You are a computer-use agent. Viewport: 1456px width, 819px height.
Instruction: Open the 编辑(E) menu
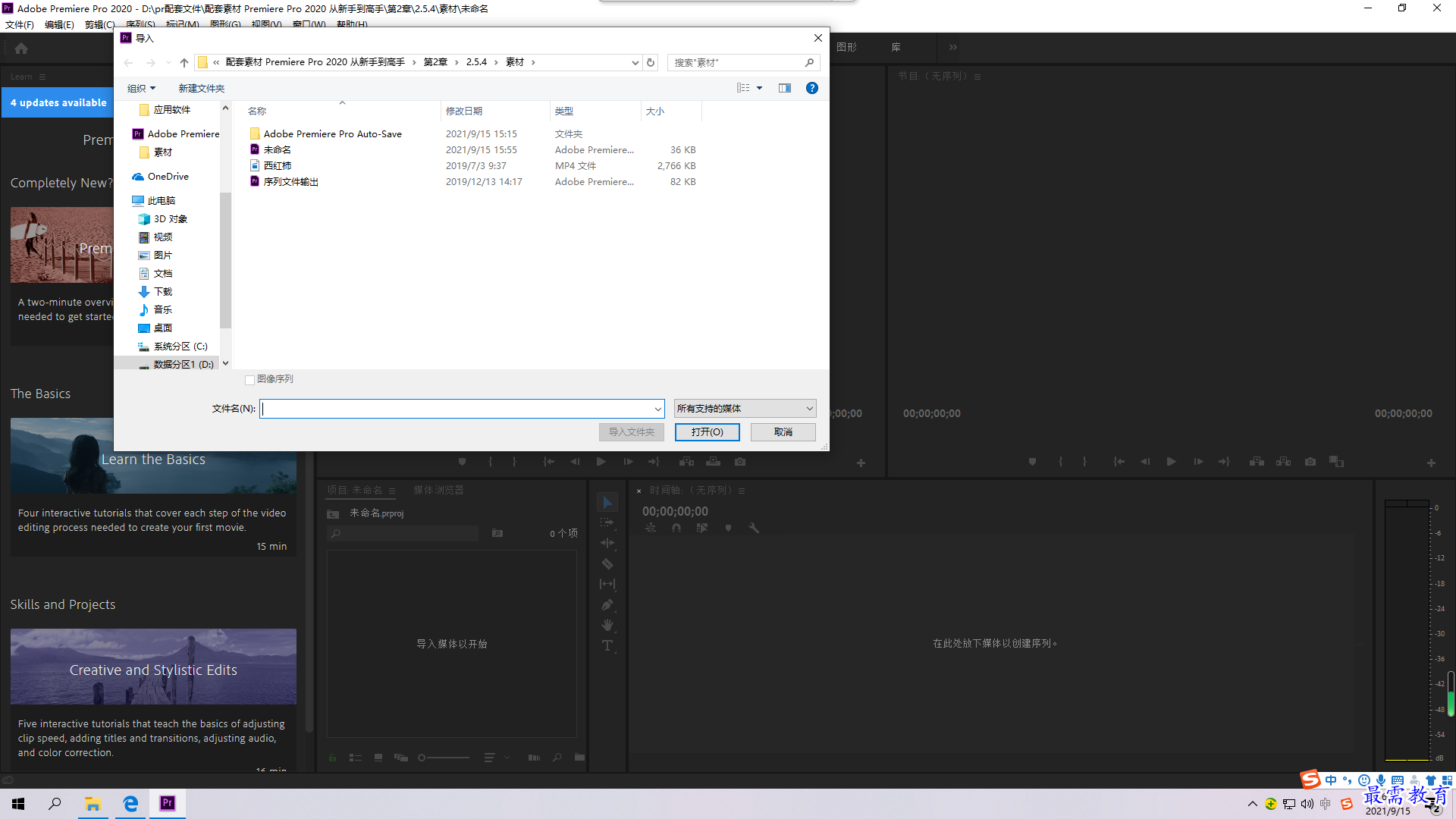[59, 24]
